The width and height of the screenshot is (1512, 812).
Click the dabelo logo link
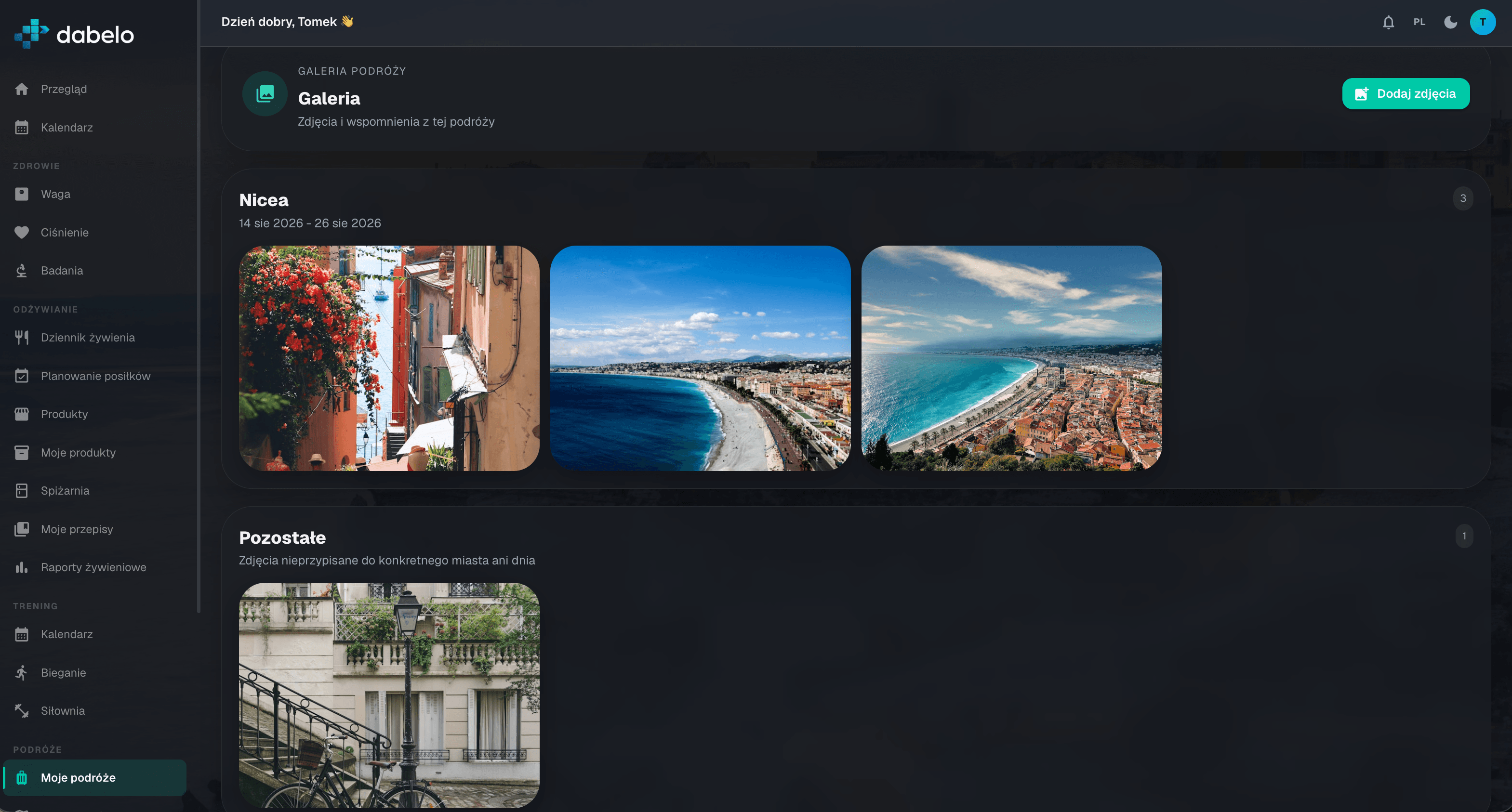click(x=75, y=34)
